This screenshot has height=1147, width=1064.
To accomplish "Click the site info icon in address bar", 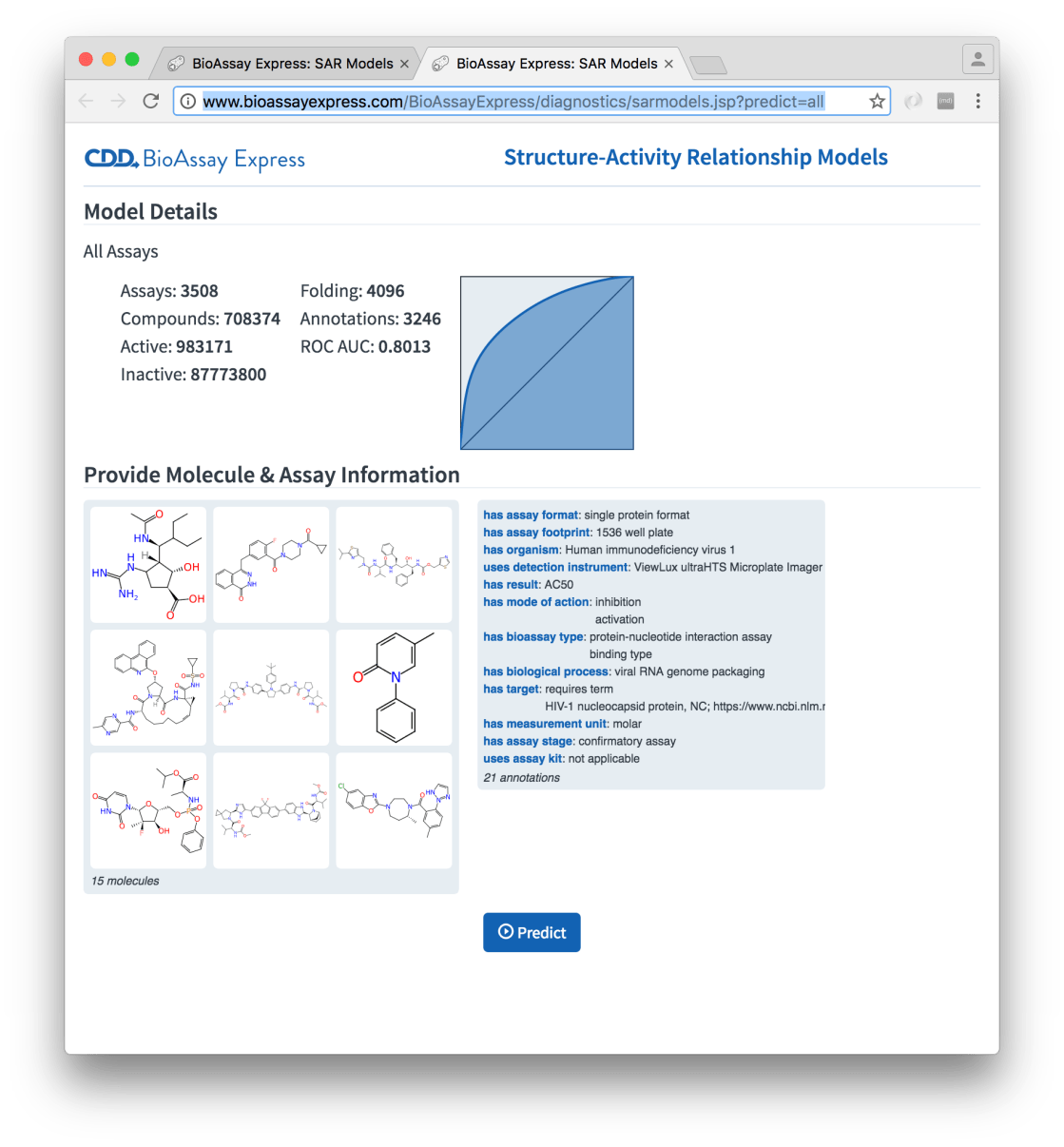I will 188,101.
